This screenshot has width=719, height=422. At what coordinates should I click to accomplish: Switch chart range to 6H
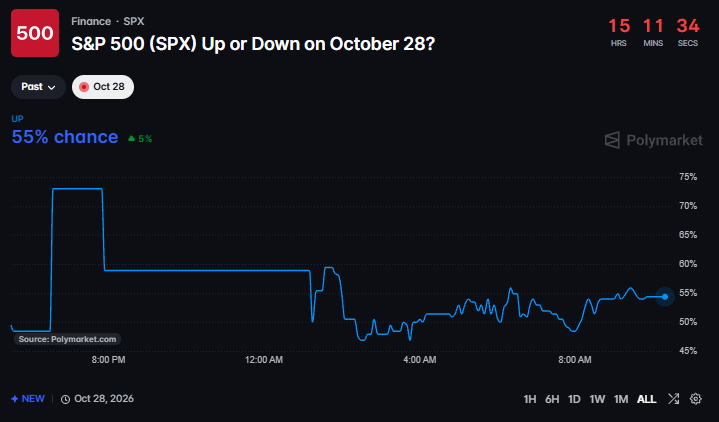coord(552,399)
